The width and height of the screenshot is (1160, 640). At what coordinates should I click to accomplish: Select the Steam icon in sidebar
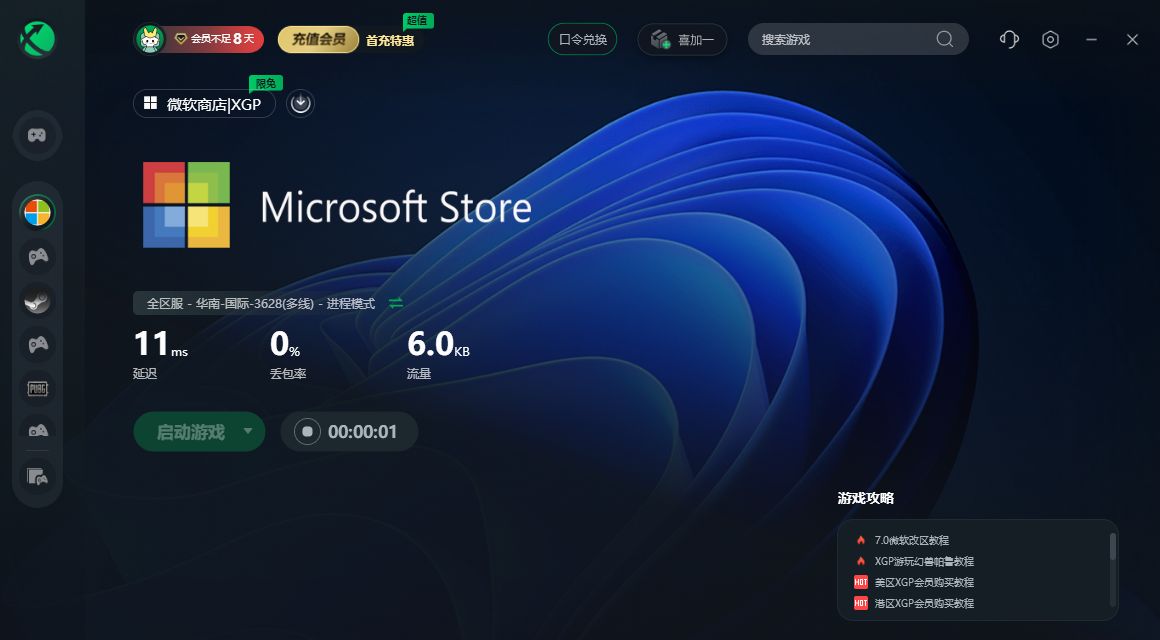[x=37, y=300]
